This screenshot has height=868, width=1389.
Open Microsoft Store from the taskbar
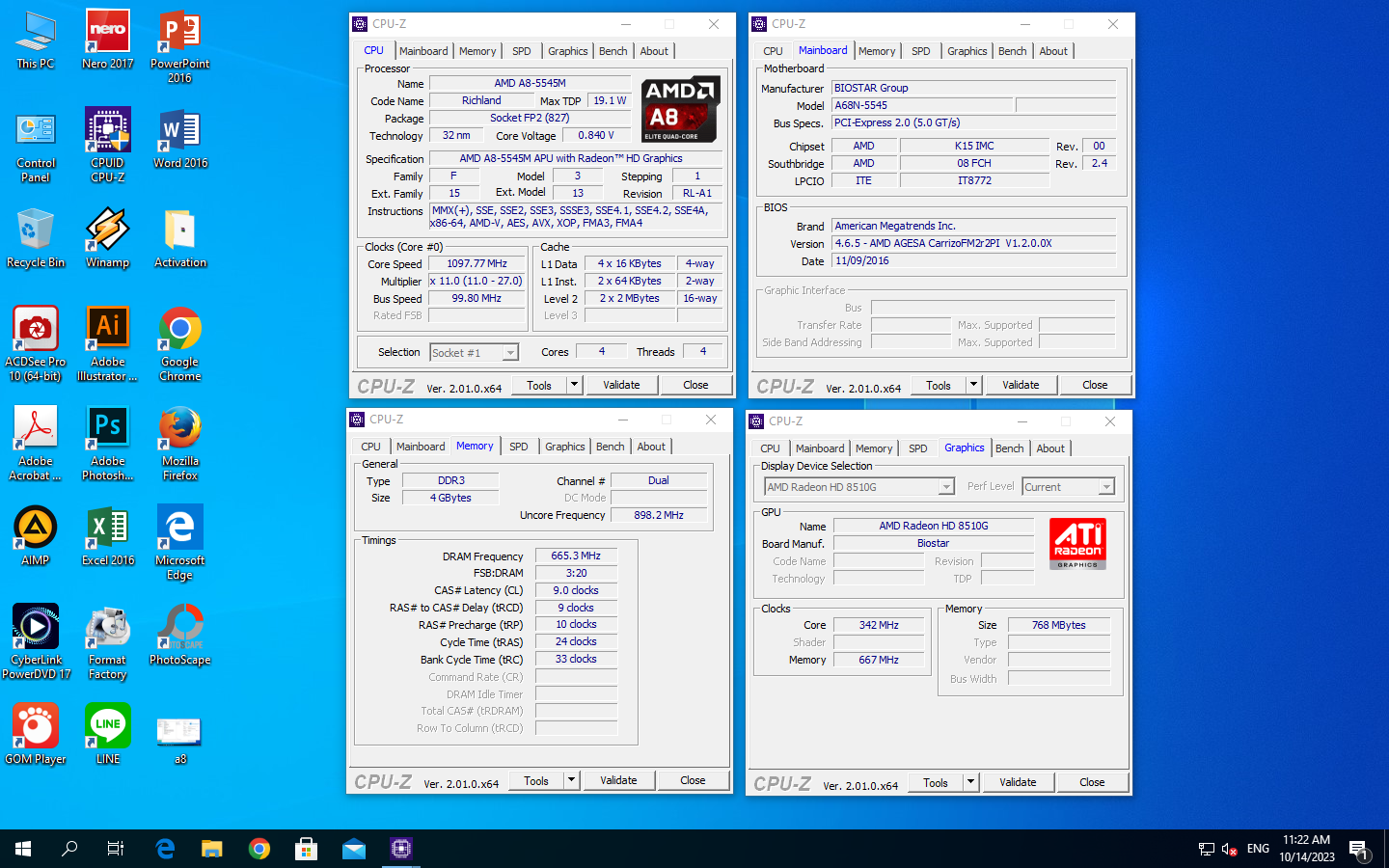307,849
